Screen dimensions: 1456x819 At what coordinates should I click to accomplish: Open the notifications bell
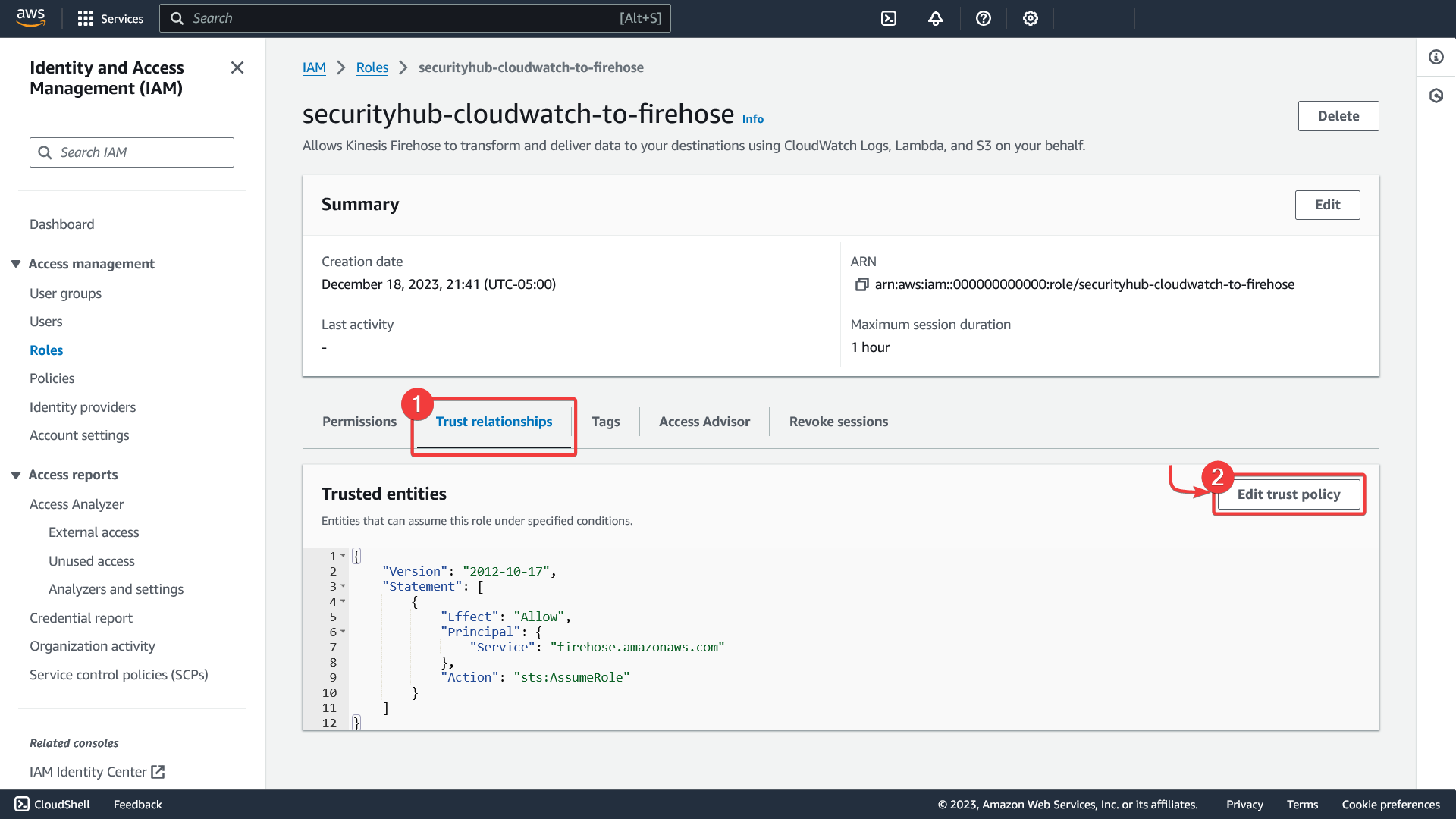936,18
